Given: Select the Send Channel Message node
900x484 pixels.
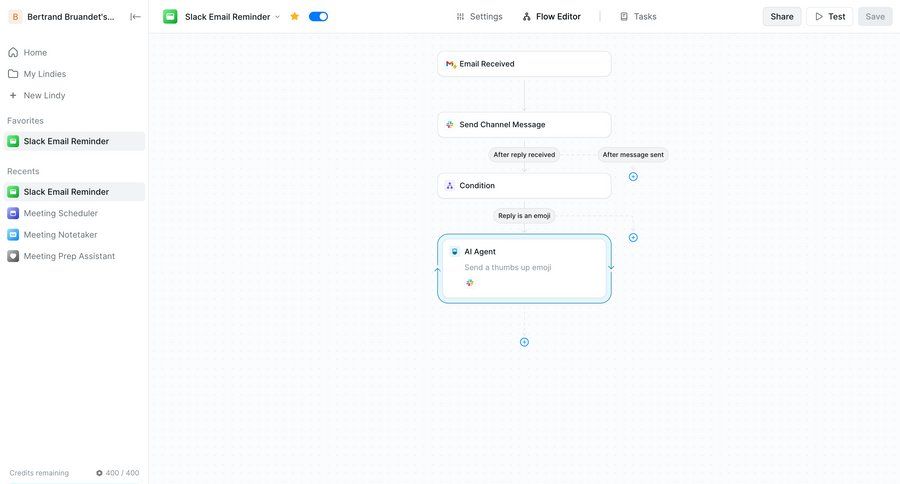Looking at the screenshot, I should [524, 125].
